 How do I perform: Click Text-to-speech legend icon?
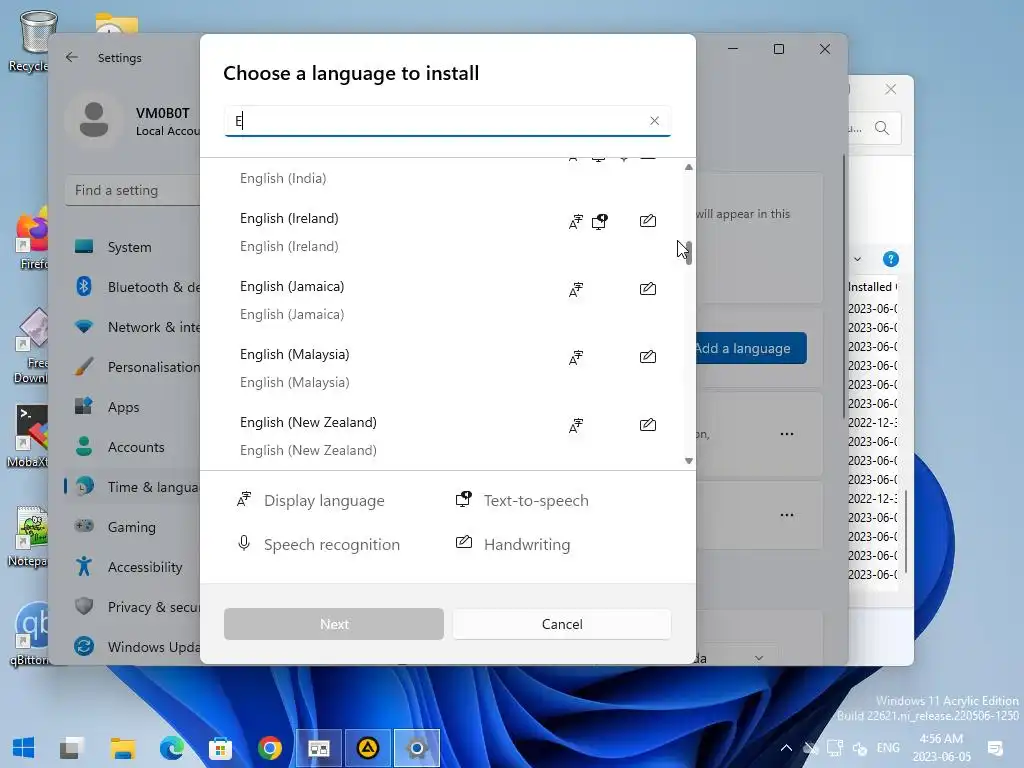click(x=464, y=500)
